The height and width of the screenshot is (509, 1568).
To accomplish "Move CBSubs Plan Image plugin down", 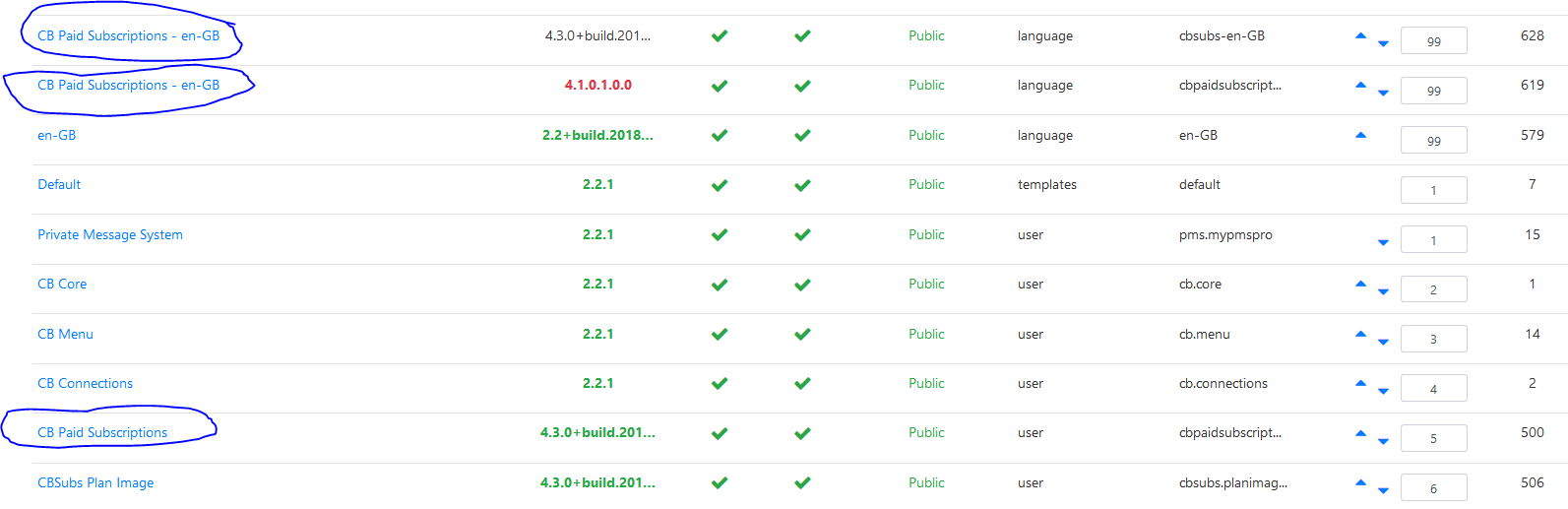I will [1383, 490].
